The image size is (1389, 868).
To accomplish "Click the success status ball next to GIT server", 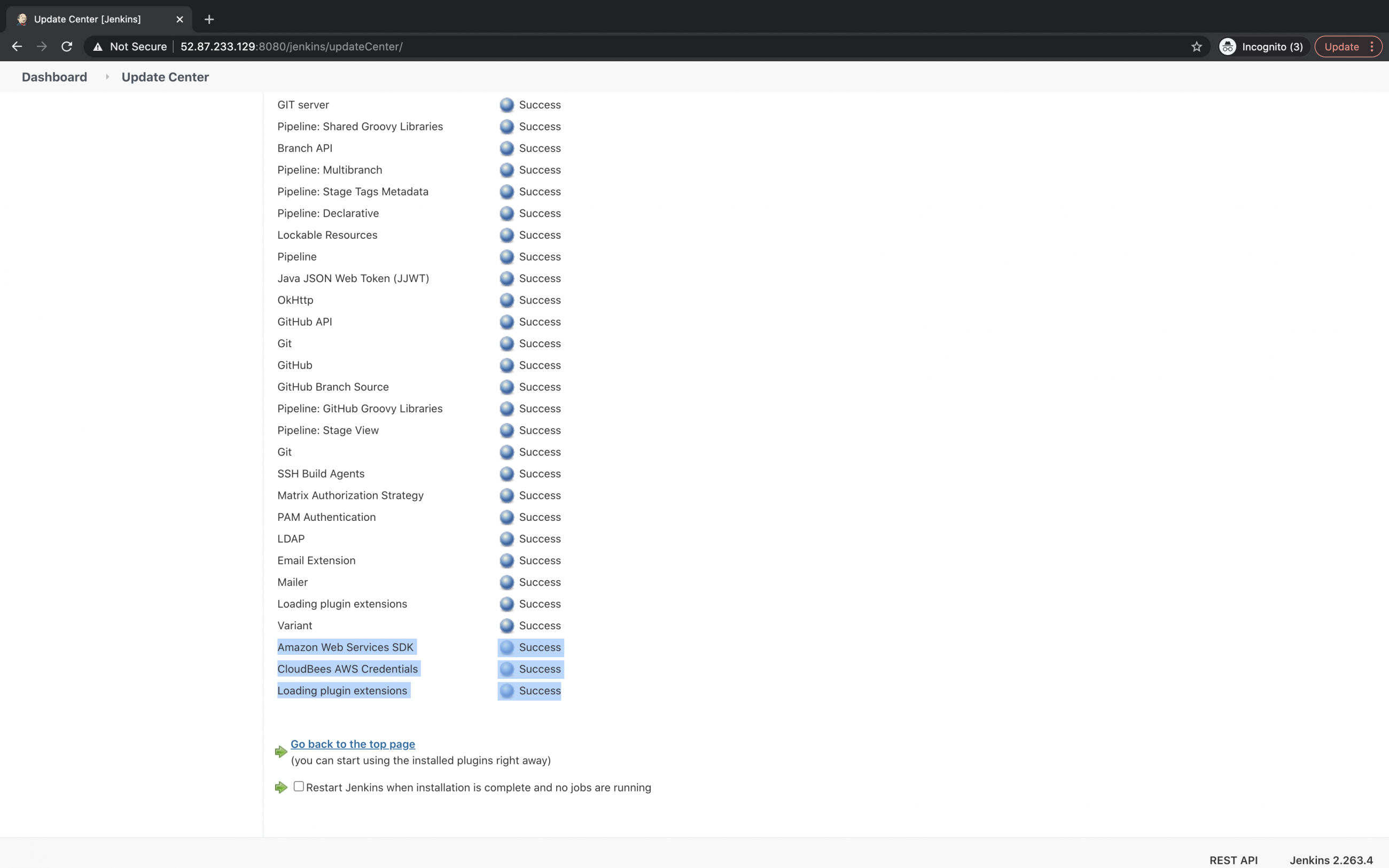I will 506,105.
